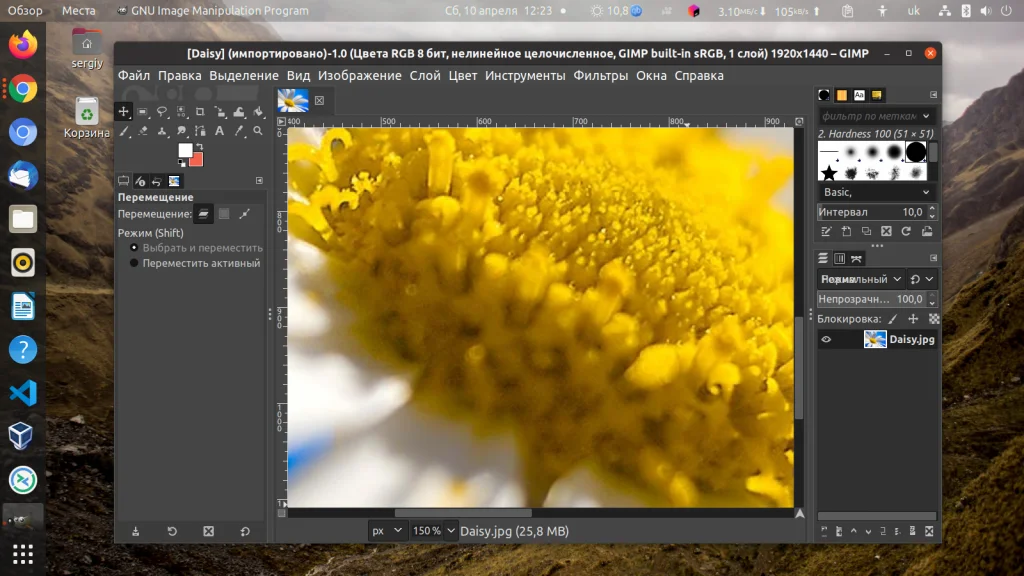Select the Free Select lasso tool
The image size is (1024, 576).
162,111
